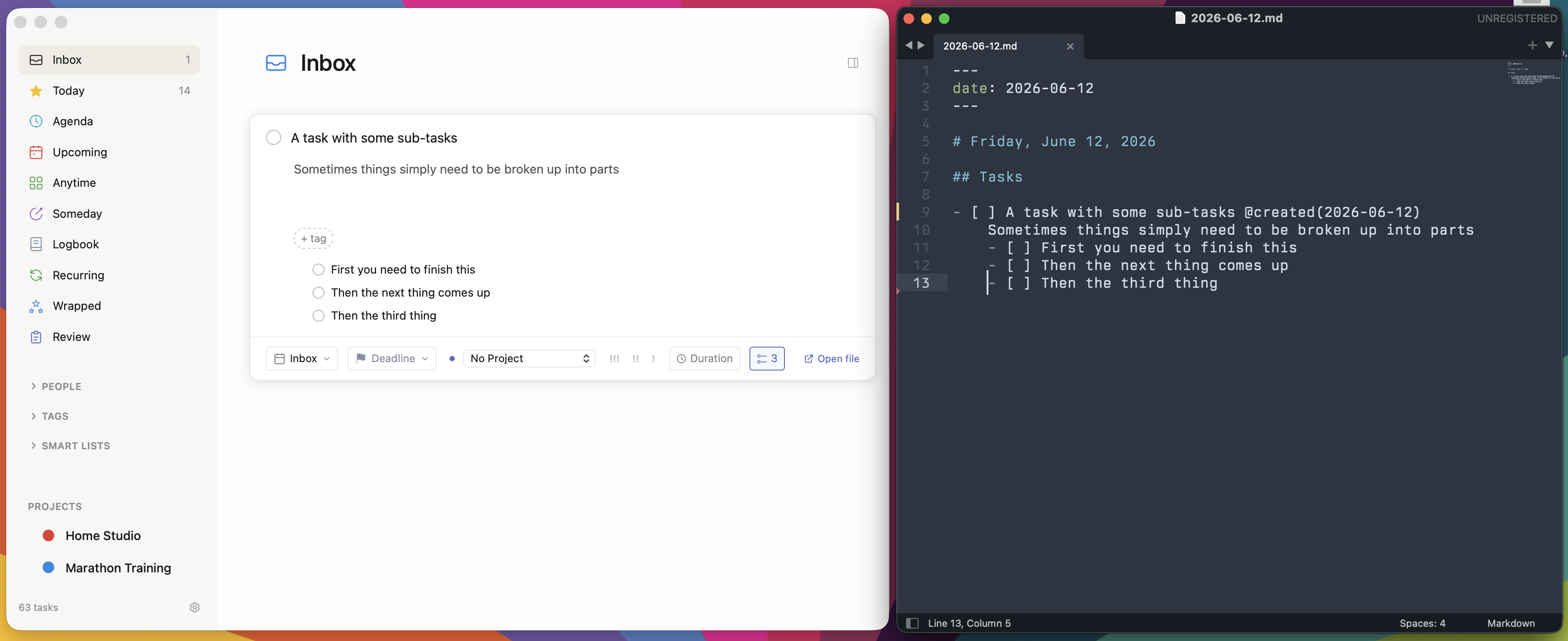Set task Duration
1568x641 pixels.
pos(704,358)
